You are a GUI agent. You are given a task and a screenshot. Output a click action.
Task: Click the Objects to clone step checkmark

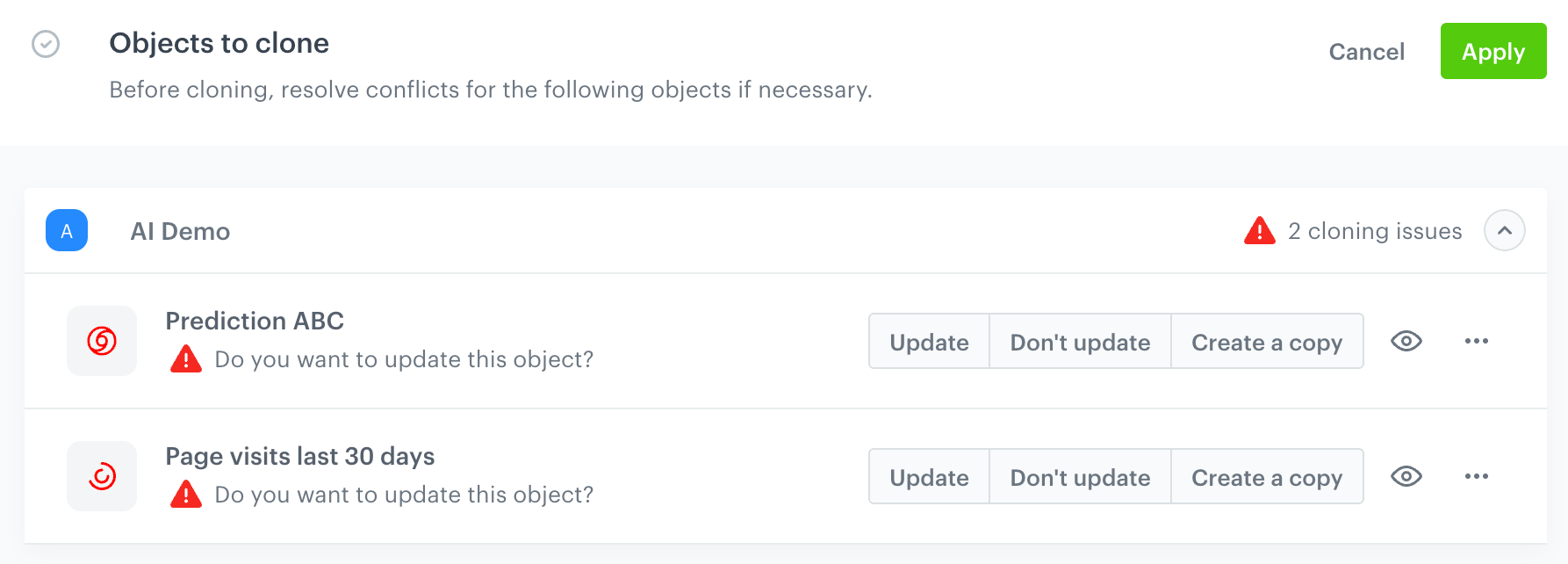point(46,44)
